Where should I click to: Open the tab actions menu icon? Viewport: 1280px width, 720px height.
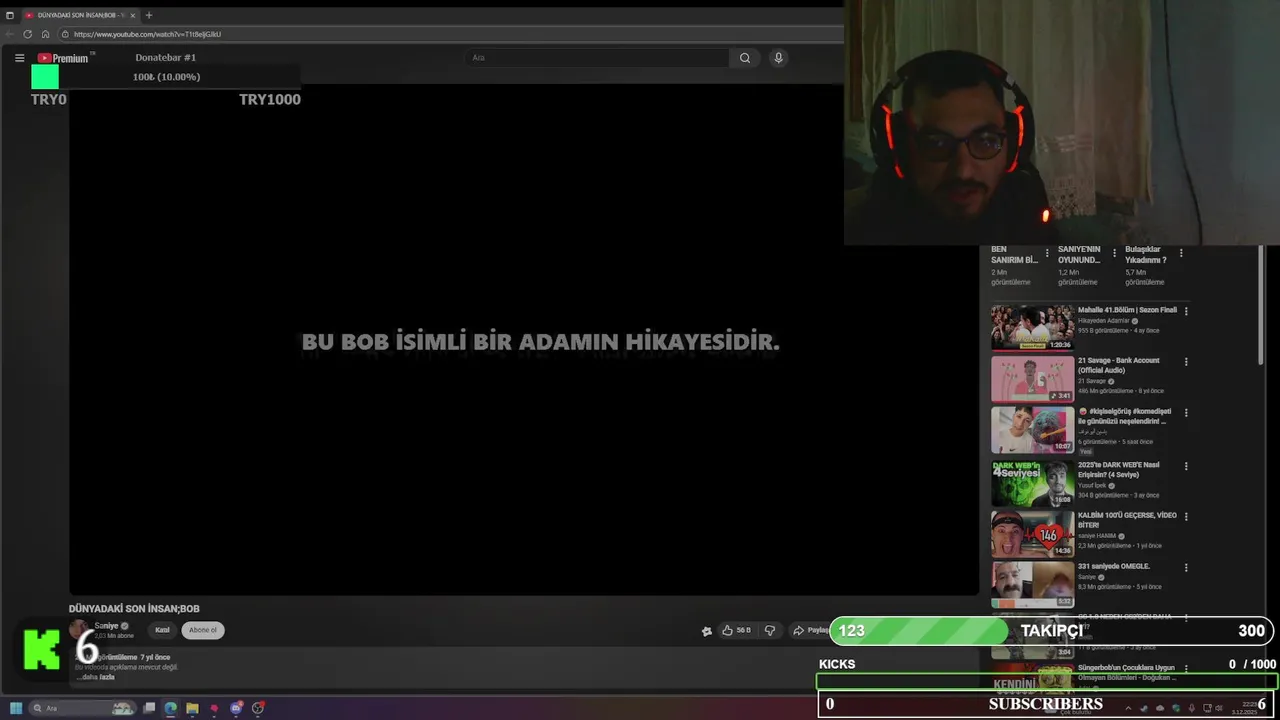(x=10, y=15)
